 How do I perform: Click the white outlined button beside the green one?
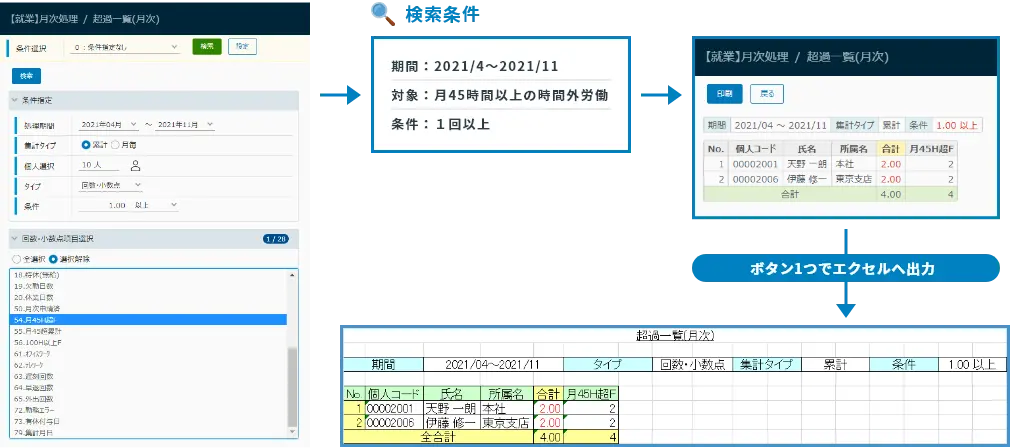[x=242, y=46]
